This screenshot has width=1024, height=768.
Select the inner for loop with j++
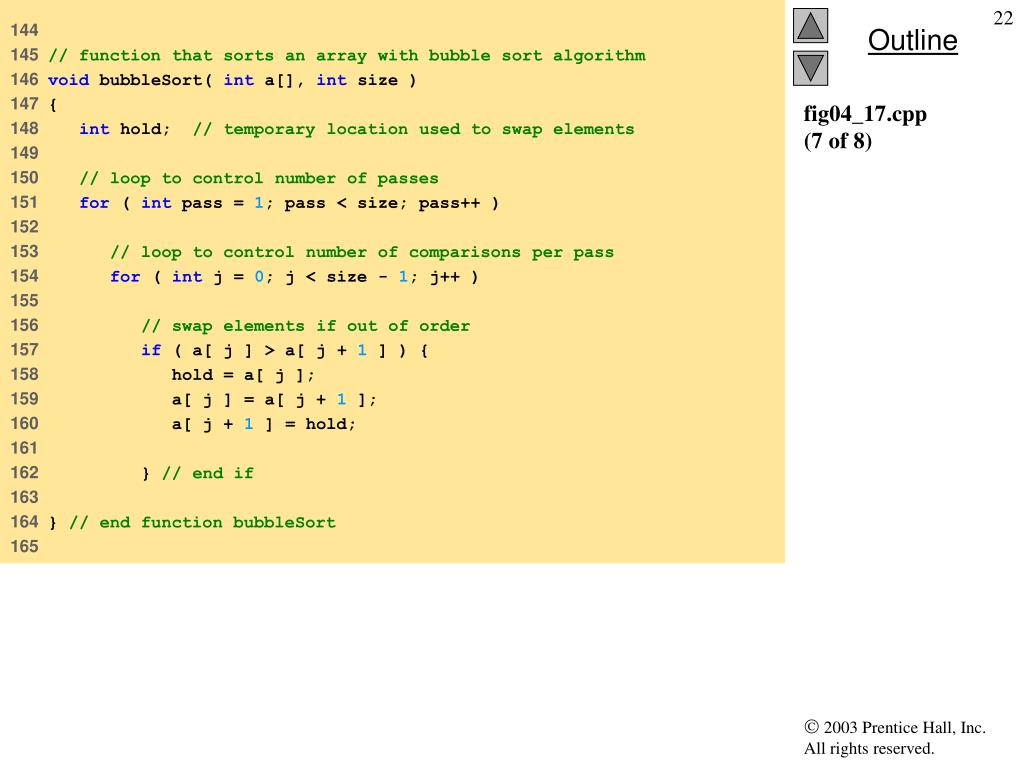point(294,277)
